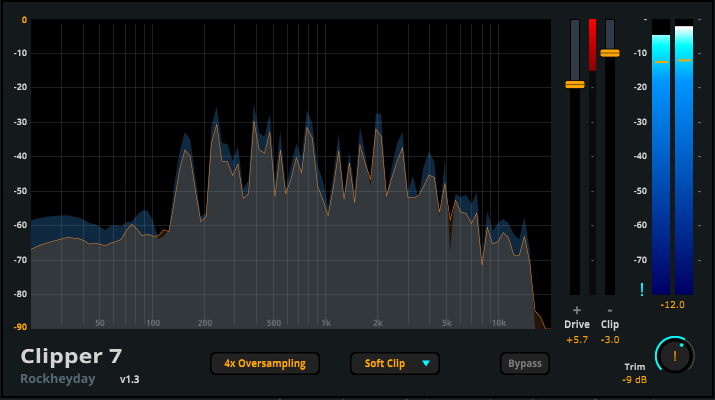Click the 100 frequency label on spectrum
Image resolution: width=715 pixels, height=400 pixels.
(153, 323)
